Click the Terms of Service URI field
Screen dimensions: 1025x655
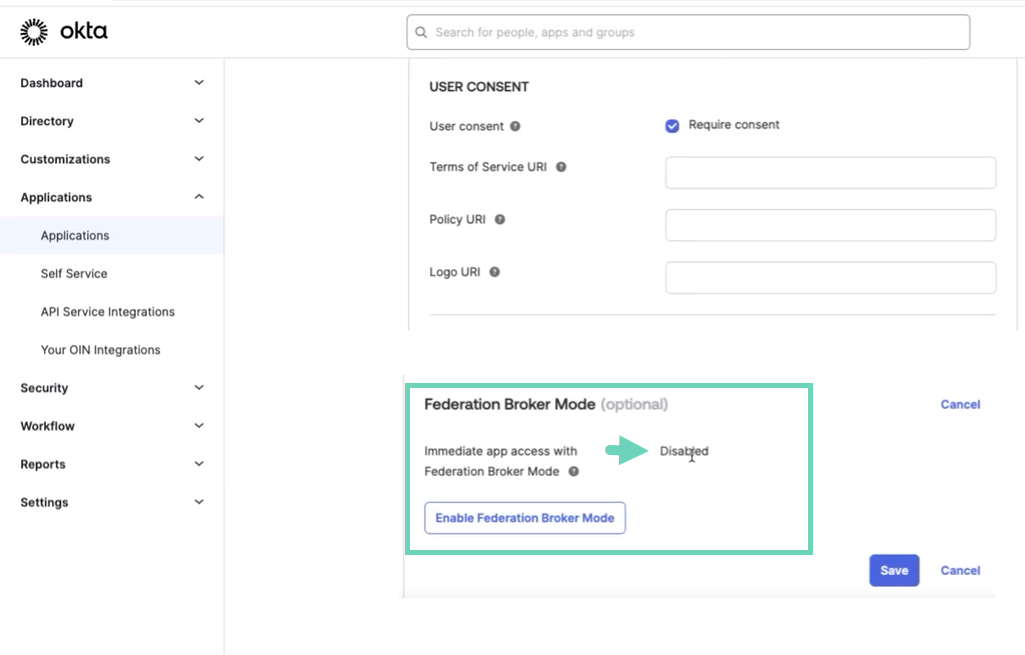[830, 173]
